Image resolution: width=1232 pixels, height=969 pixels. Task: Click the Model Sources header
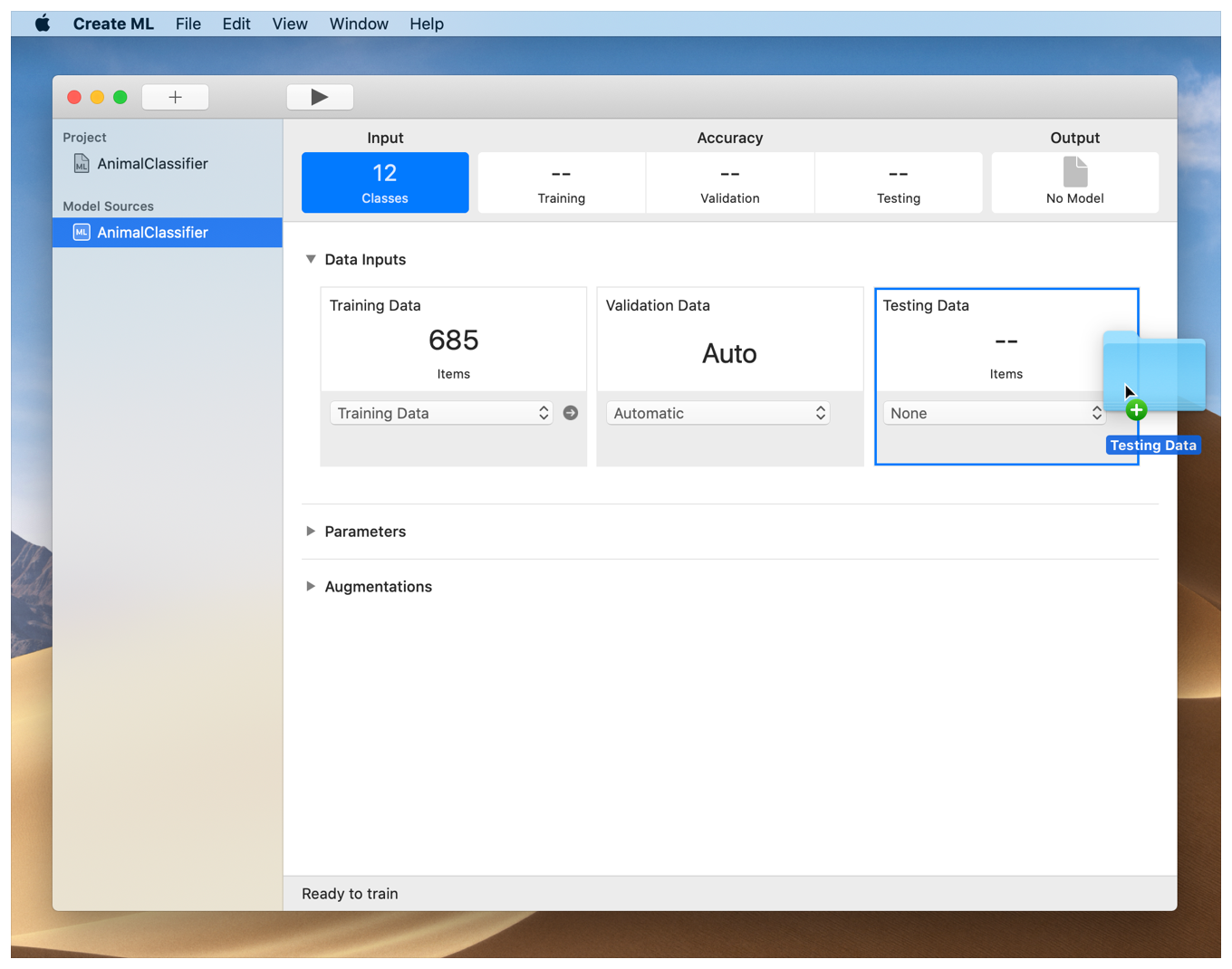click(108, 206)
